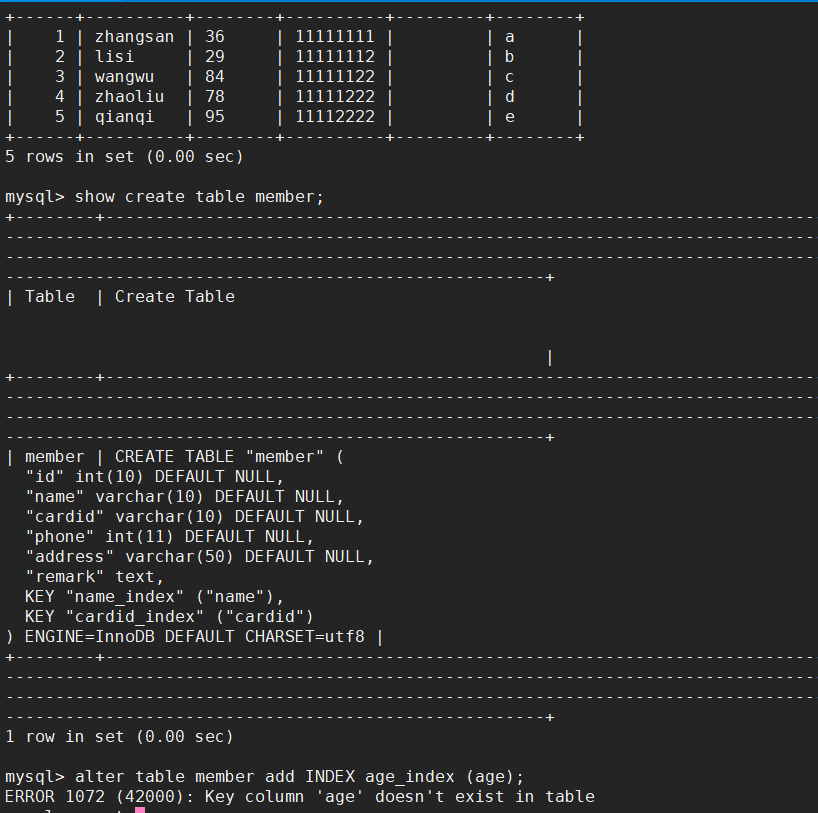Image resolution: width=818 pixels, height=813 pixels.
Task: Click the remark value 'e'
Action: click(510, 117)
